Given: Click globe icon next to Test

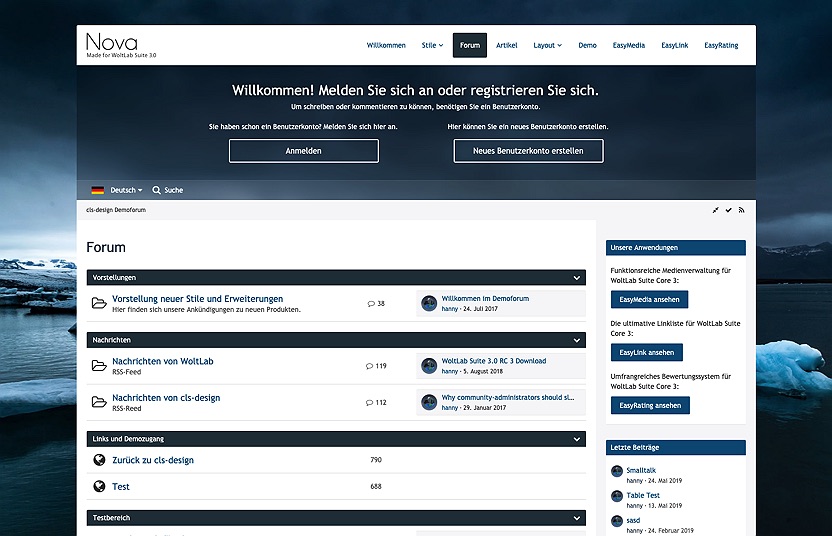Looking at the screenshot, I should coord(99,487).
